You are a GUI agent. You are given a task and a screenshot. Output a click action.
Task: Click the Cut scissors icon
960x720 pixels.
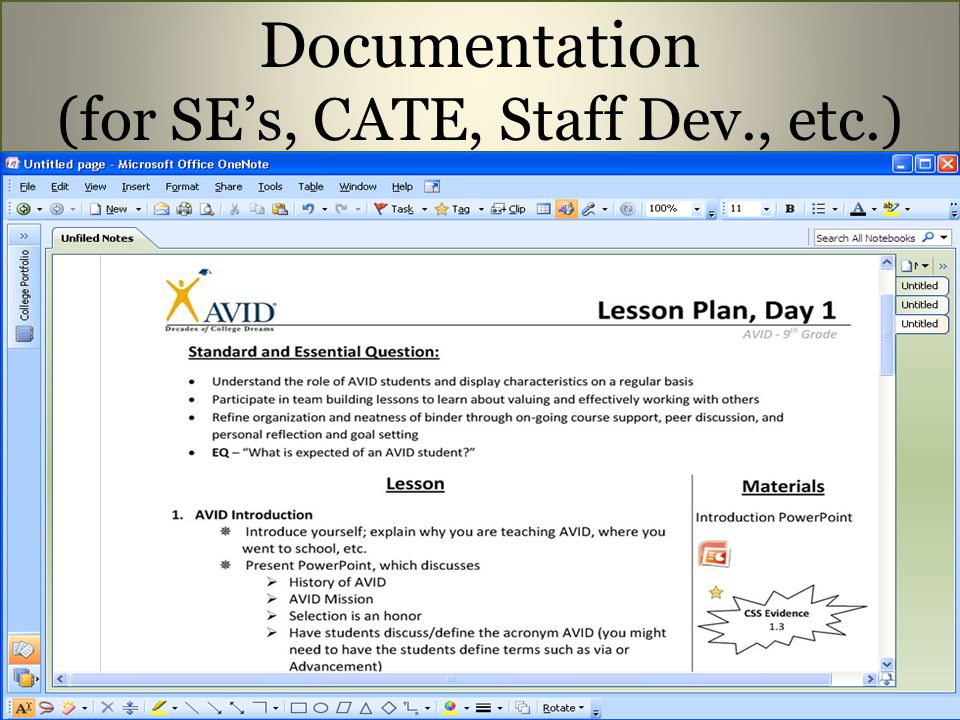coord(234,209)
